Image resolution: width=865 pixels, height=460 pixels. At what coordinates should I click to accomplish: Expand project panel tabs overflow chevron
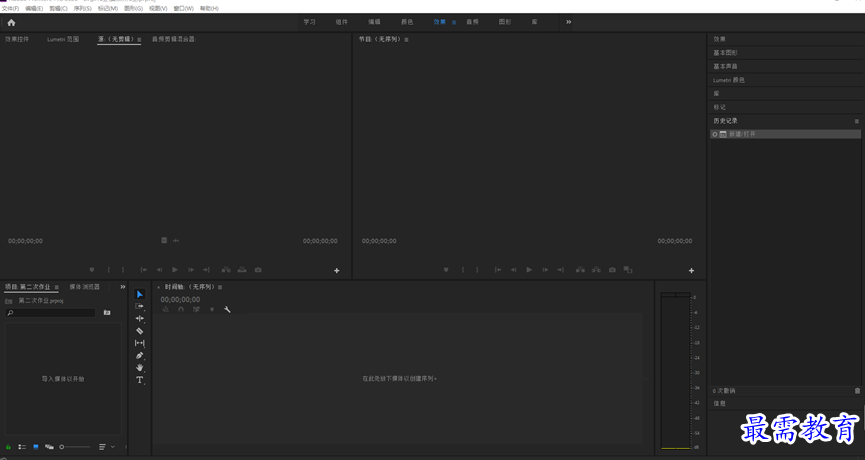(x=122, y=287)
